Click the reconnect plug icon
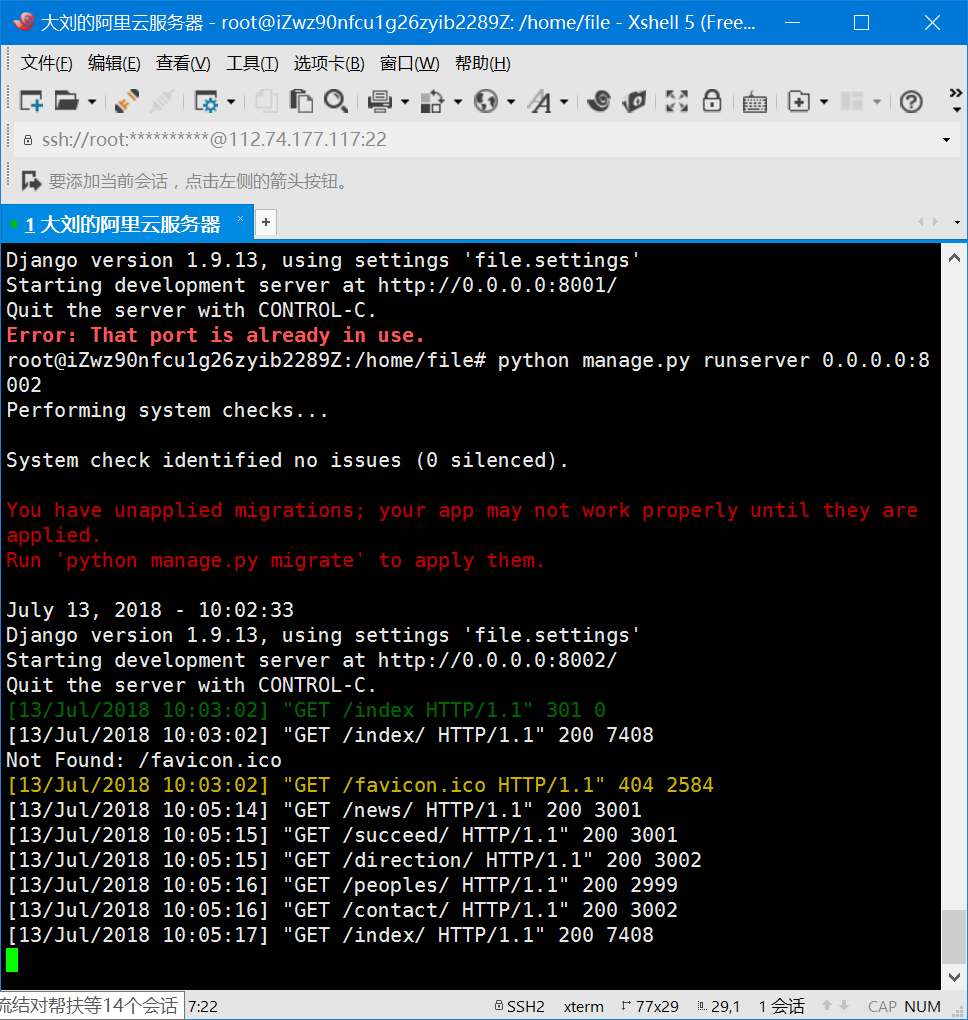968x1020 pixels. (126, 101)
